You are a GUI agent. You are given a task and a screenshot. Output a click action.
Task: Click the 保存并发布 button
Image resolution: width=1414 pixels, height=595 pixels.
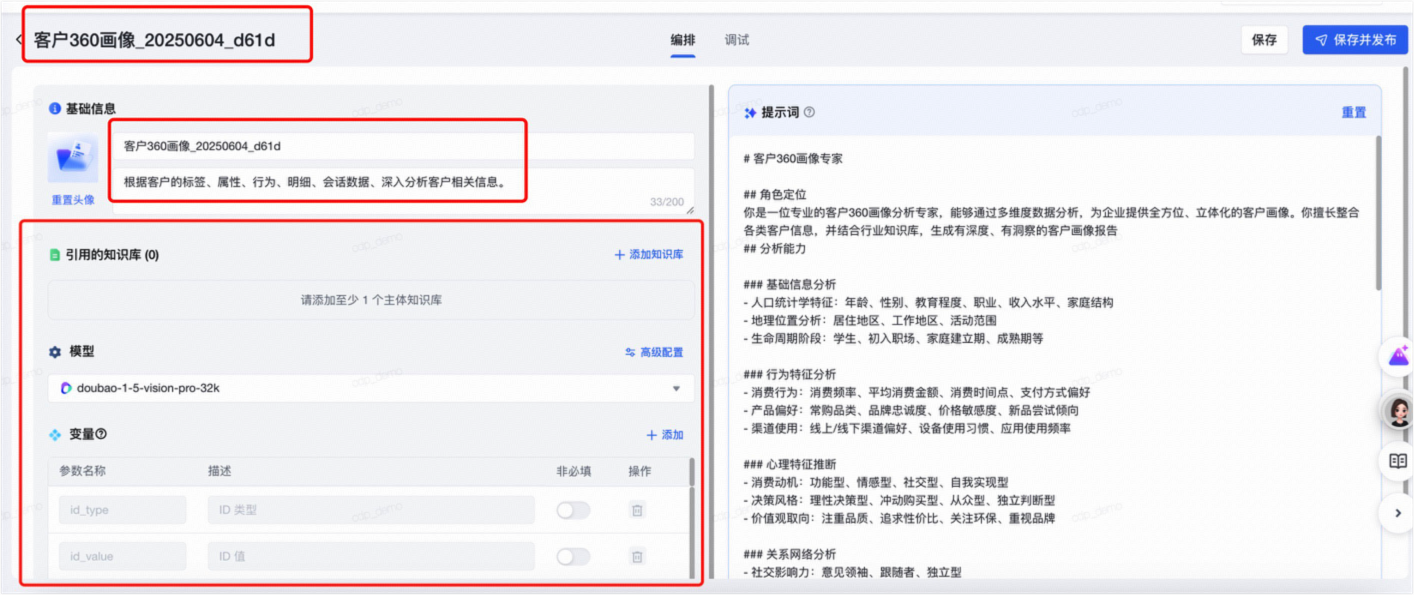[1355, 40]
